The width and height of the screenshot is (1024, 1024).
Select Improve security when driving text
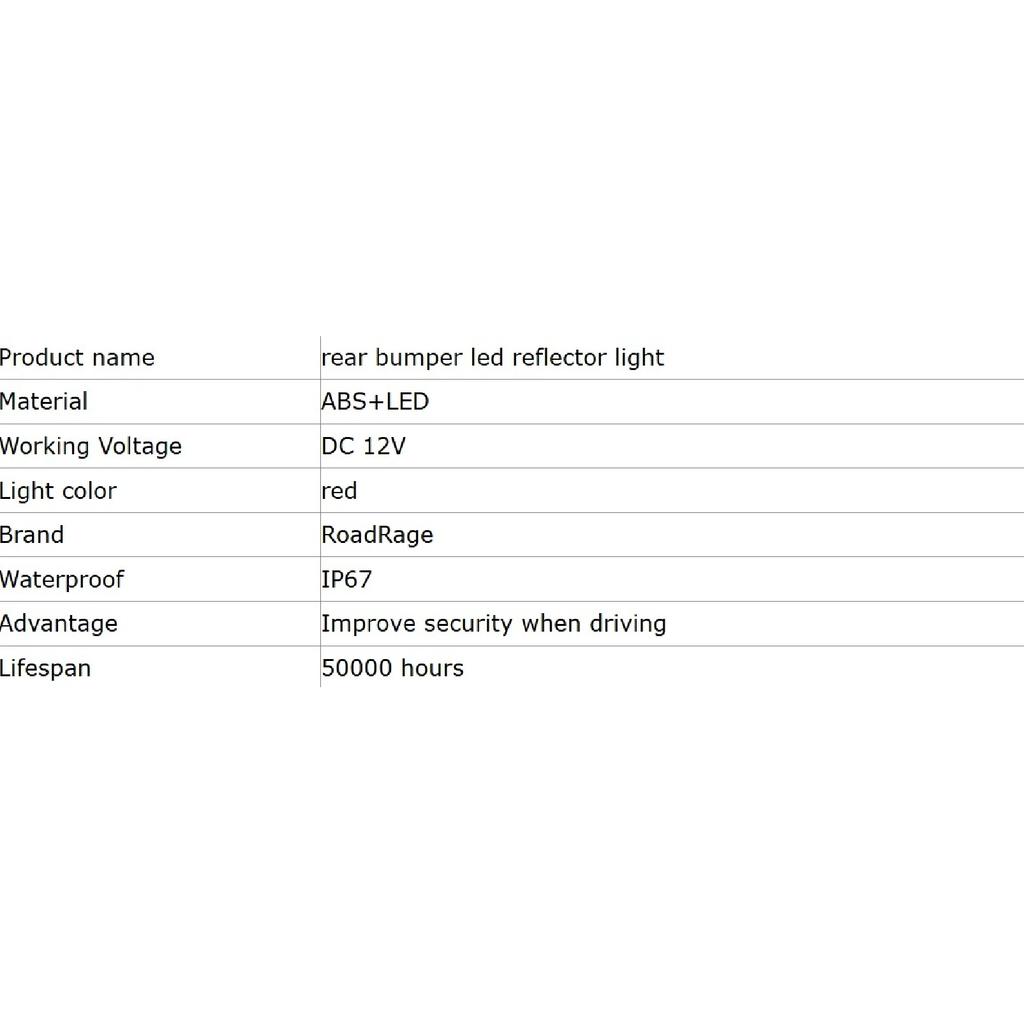tap(494, 624)
